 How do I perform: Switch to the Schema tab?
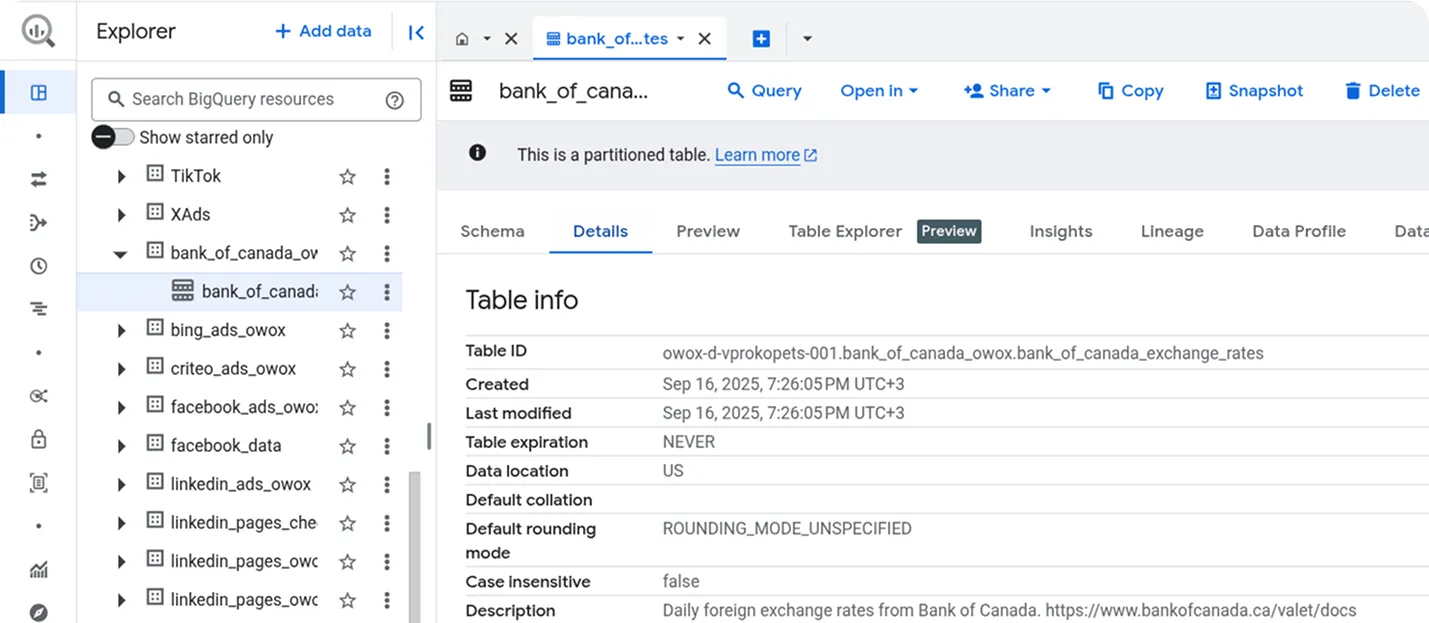tap(492, 231)
